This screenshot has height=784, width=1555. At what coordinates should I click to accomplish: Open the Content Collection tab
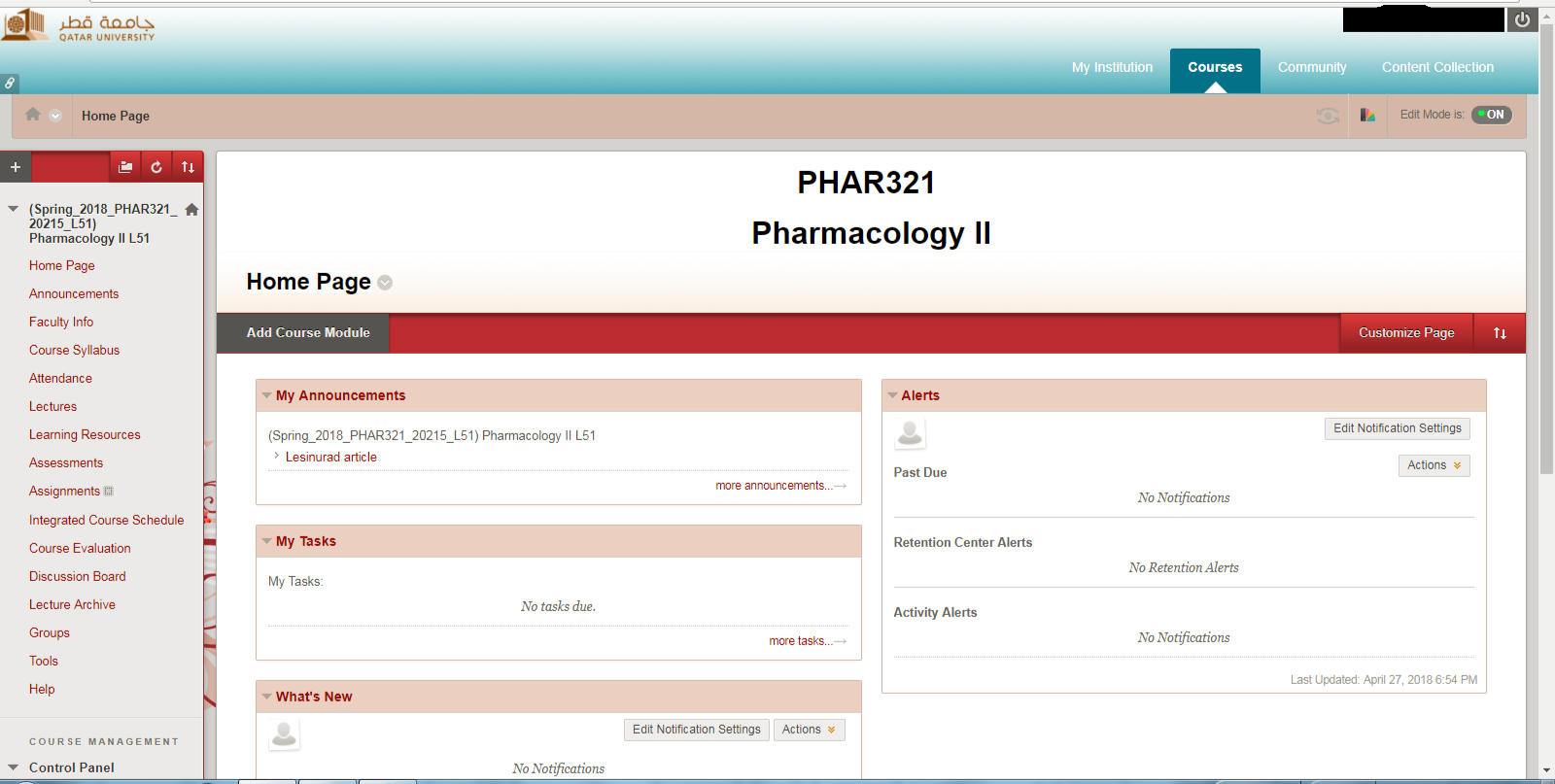click(1437, 67)
